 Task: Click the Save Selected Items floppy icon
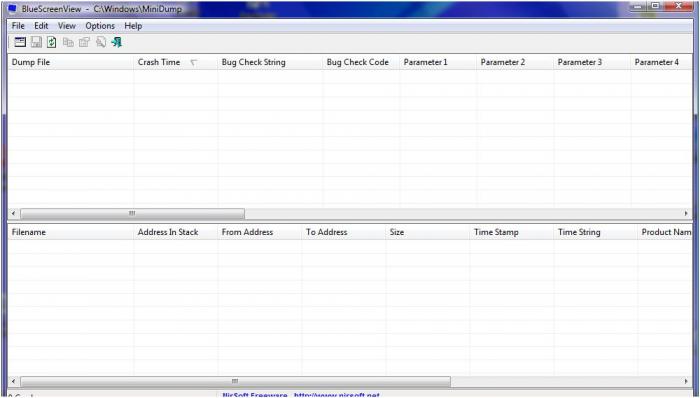coord(36,42)
